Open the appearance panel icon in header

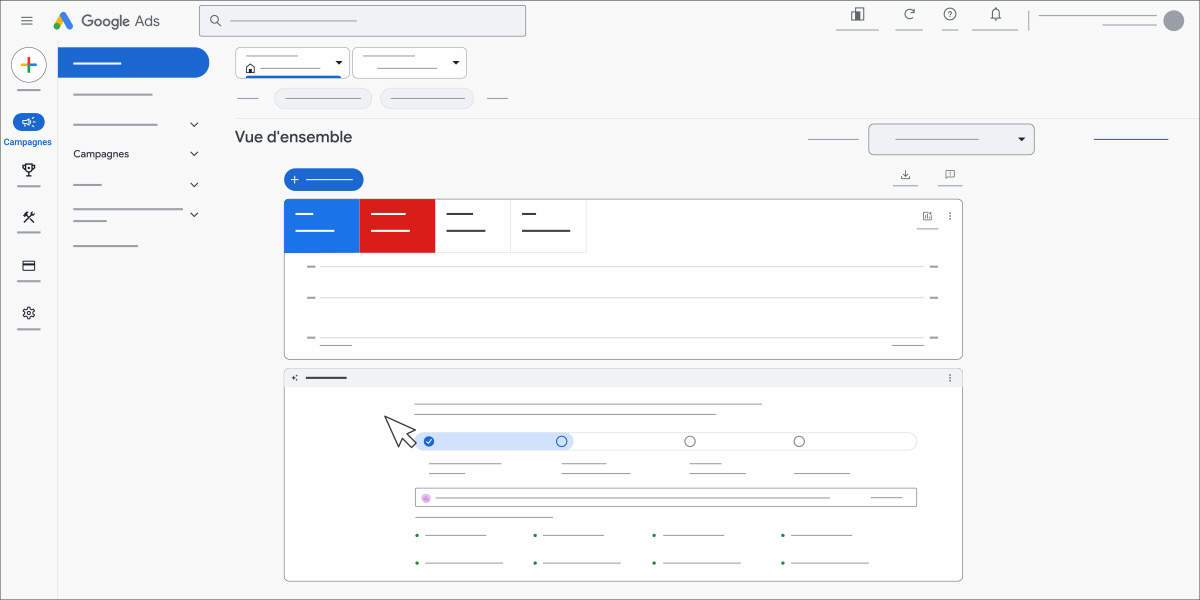[x=857, y=14]
